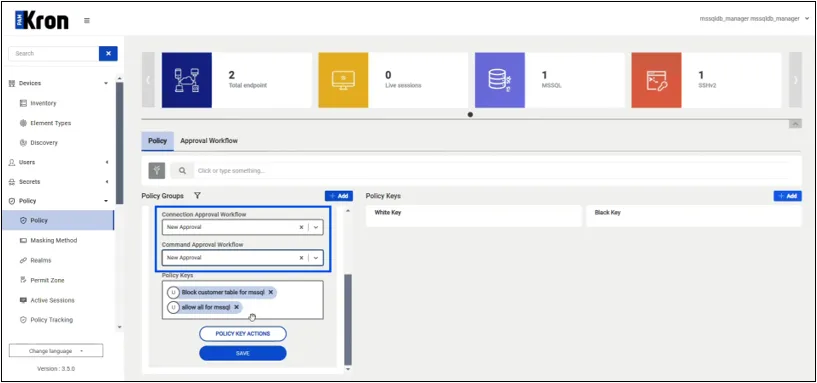Click the sidebar vertical scrollbar

[x=119, y=142]
